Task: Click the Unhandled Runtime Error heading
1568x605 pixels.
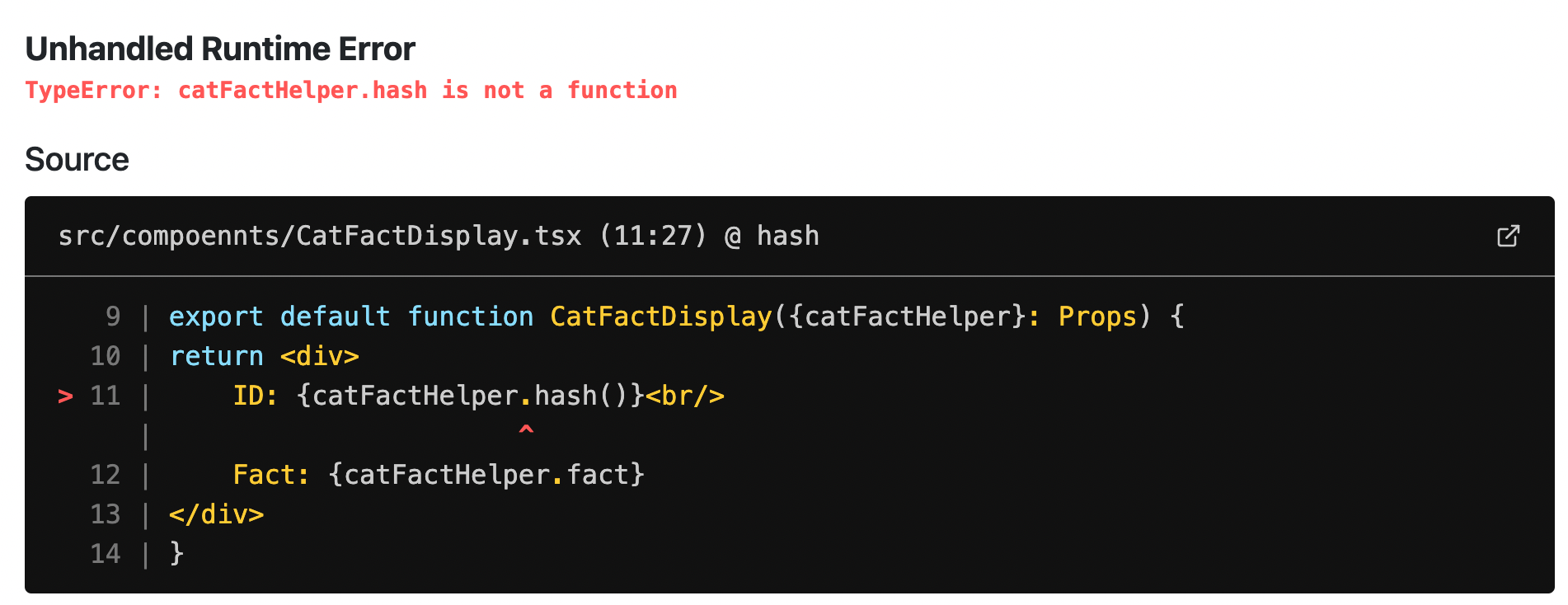Action: coord(220,49)
